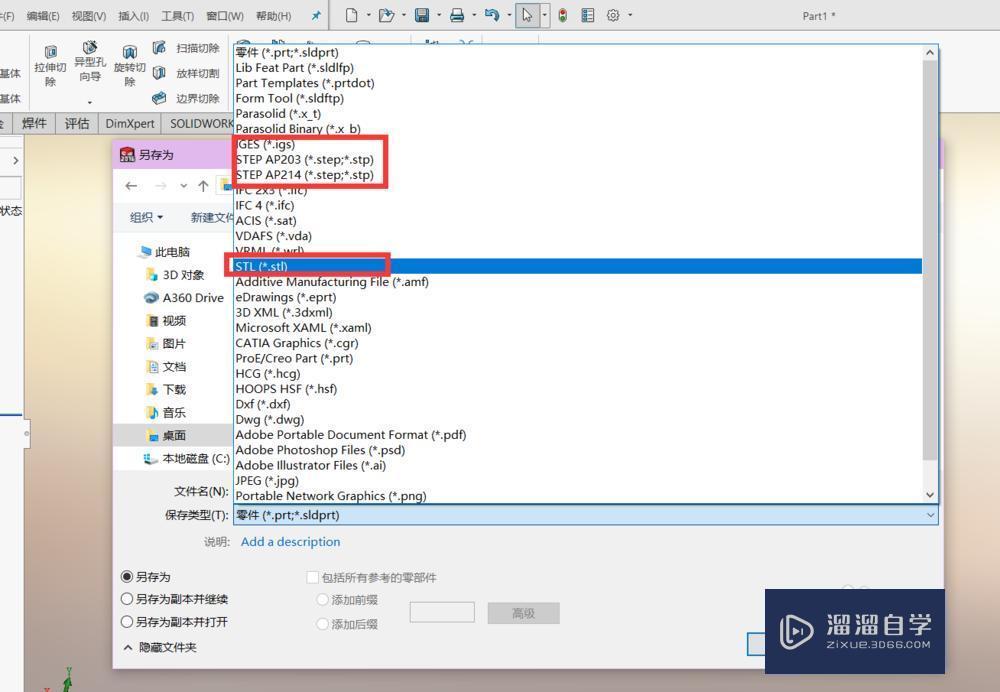Click the Open file icon
This screenshot has height=692, width=1000.
coord(386,15)
